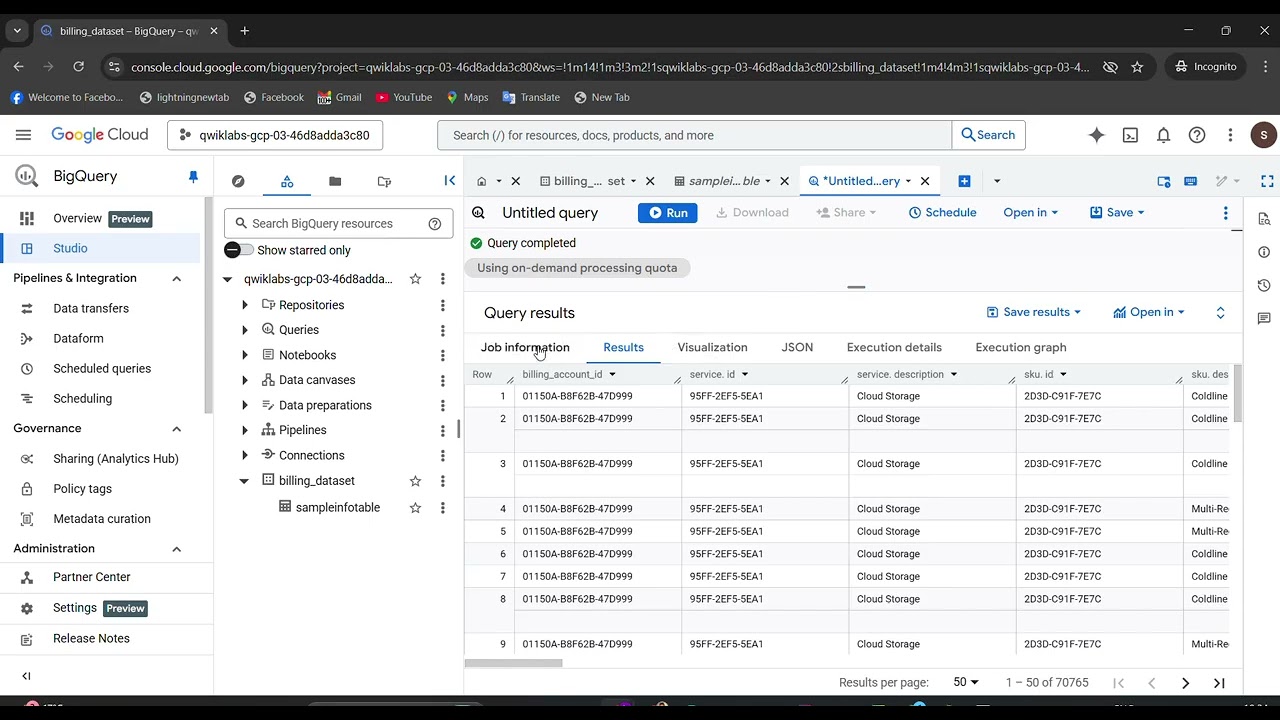Open the Explorer compass icon tab
Screen dimensions: 1280x720
[x=238, y=181]
